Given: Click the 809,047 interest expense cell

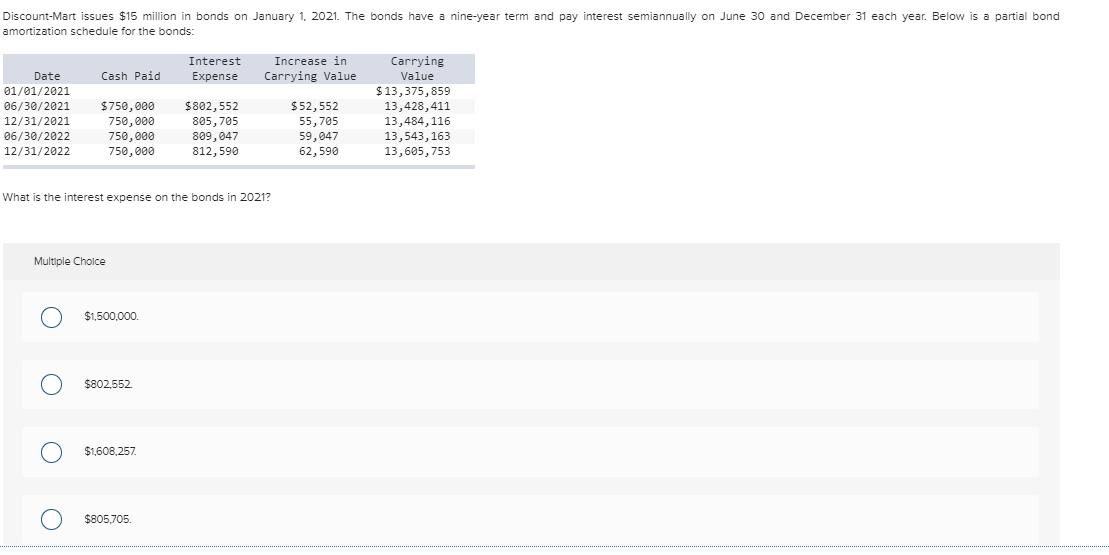Looking at the screenshot, I should (216, 136).
